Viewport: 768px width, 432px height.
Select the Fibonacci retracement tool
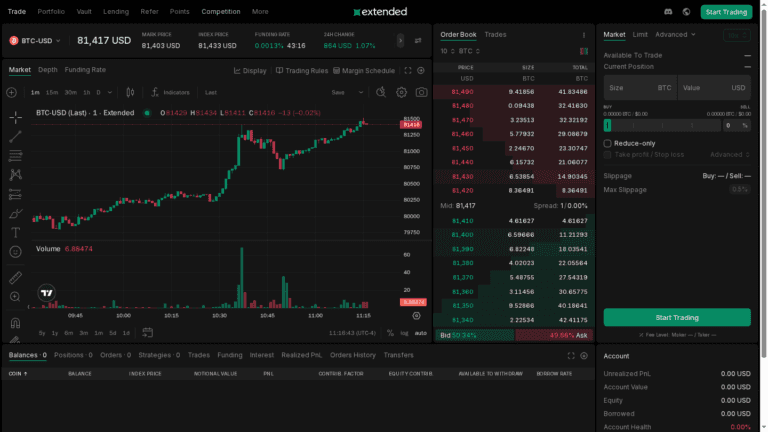tap(16, 156)
